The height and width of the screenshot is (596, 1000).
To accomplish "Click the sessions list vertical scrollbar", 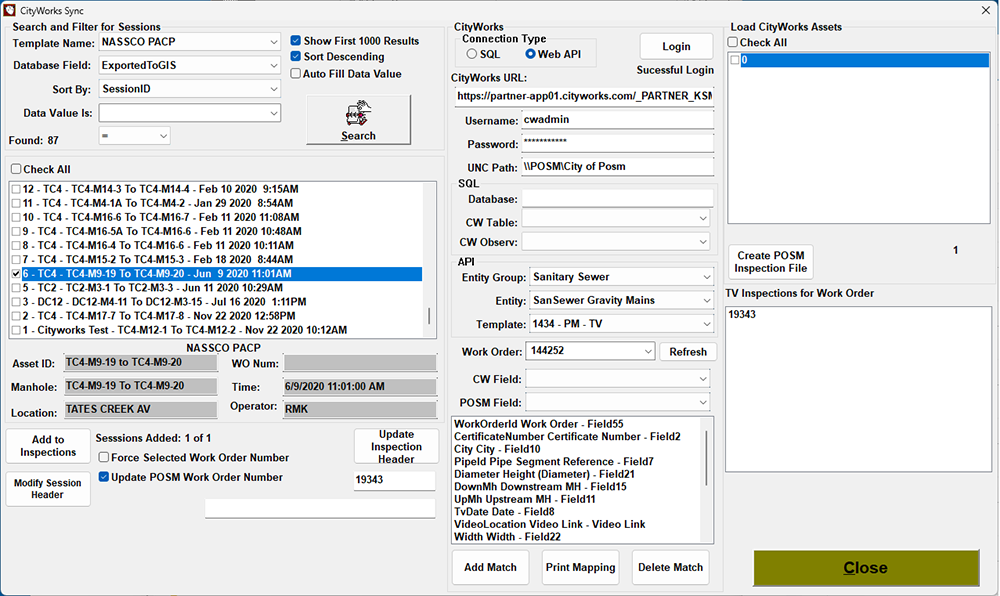I will coord(429,259).
